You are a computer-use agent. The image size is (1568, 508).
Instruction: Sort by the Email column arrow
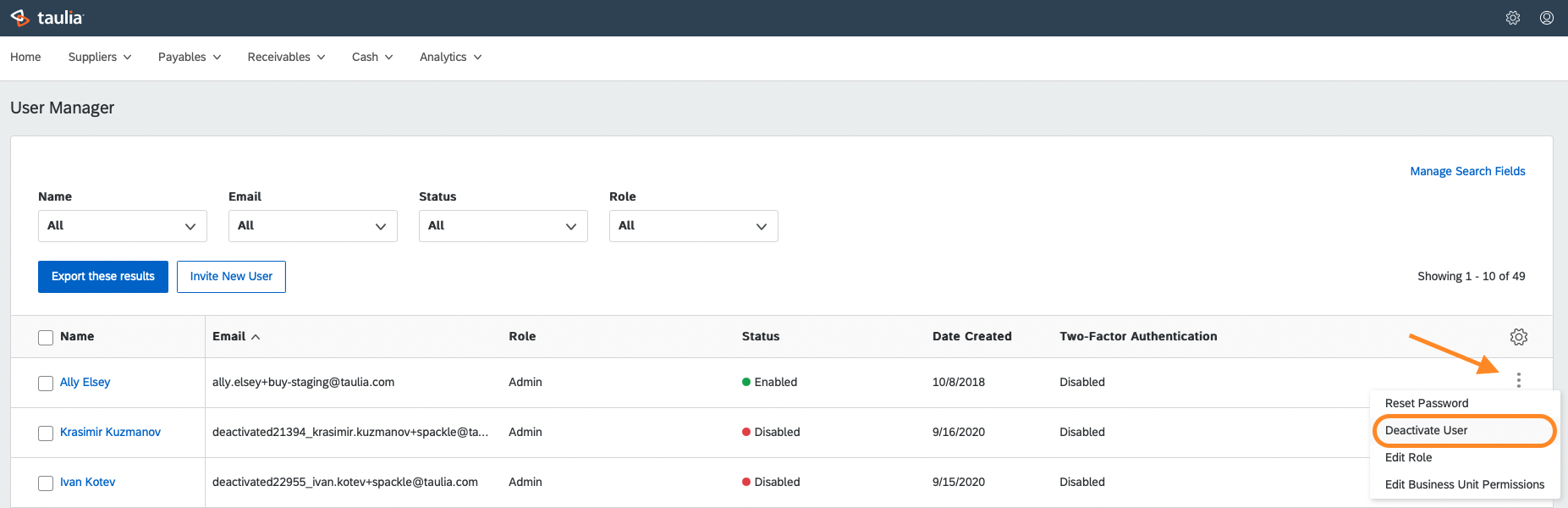pyautogui.click(x=256, y=337)
